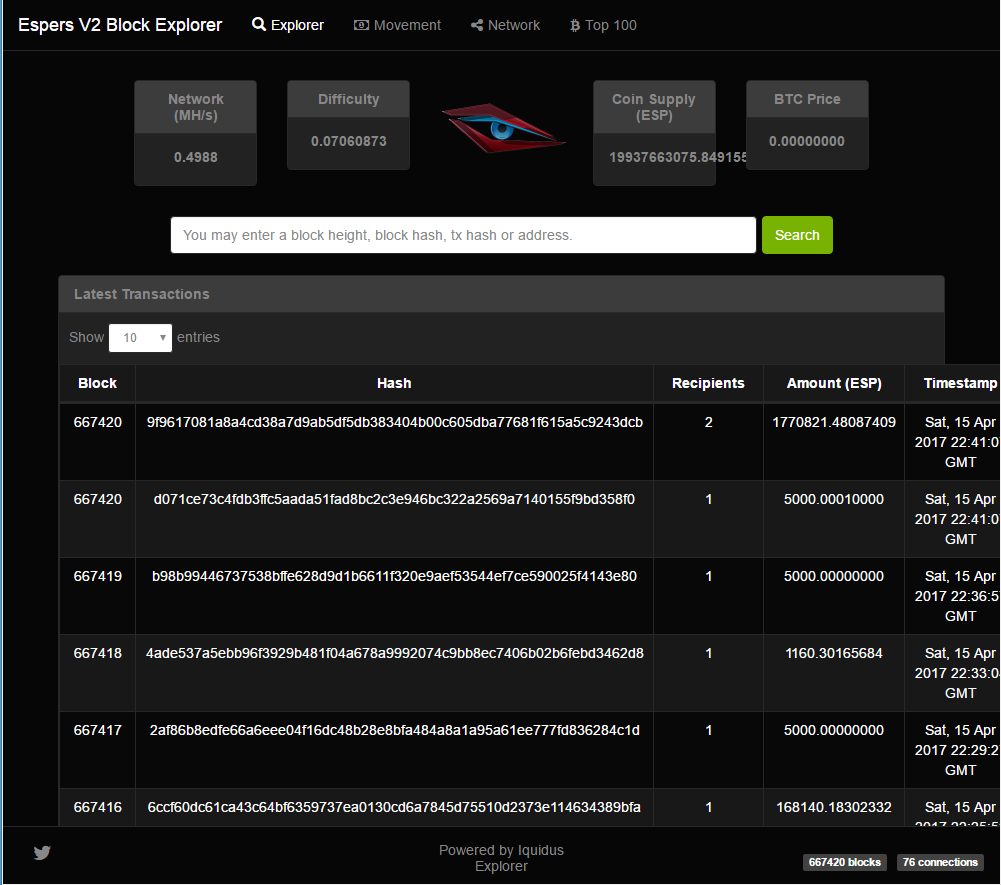Image resolution: width=1001 pixels, height=885 pixels.
Task: Click the amount 1770821.48087409
Action: tap(834, 422)
